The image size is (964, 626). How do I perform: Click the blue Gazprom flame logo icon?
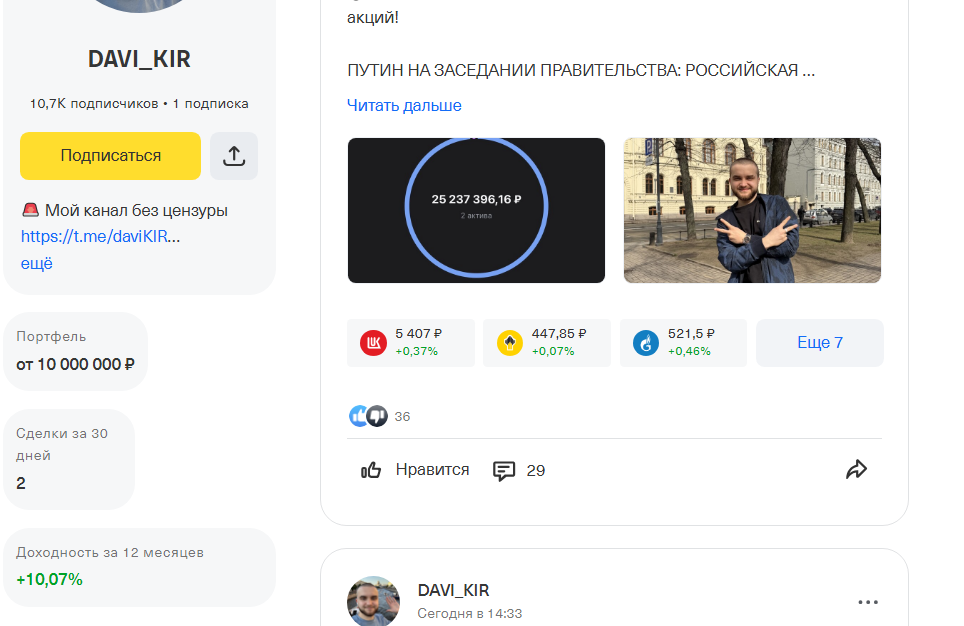[x=646, y=343]
